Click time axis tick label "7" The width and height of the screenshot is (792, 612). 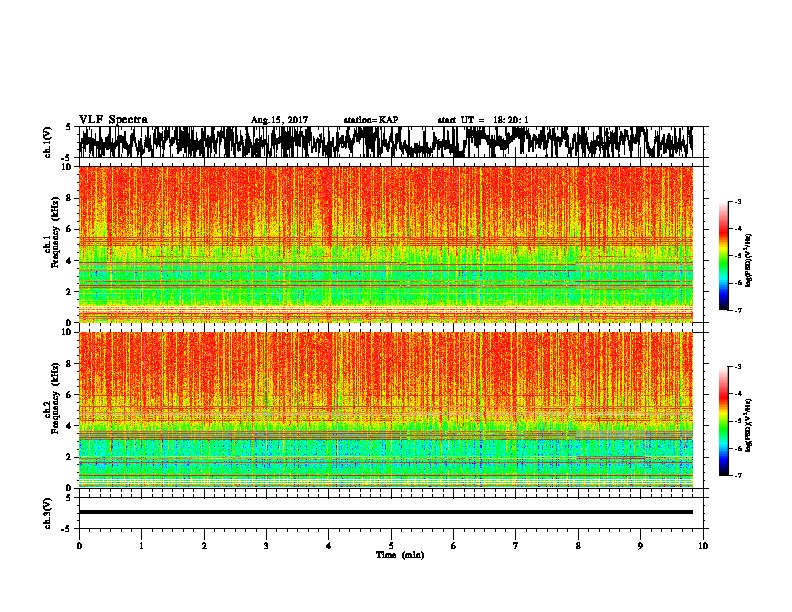(516, 546)
